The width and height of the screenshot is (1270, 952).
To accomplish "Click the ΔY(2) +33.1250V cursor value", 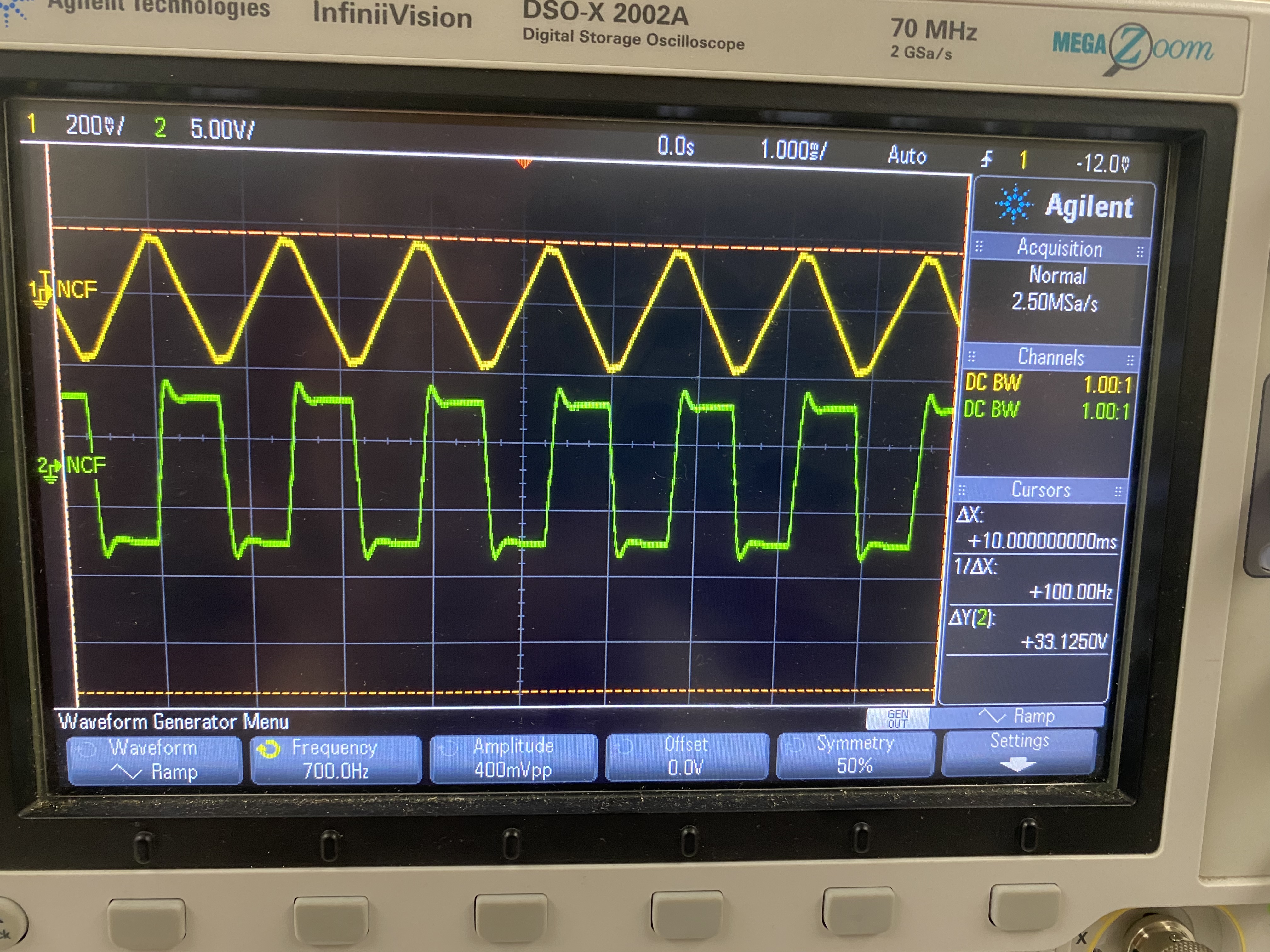I will (x=1064, y=641).
